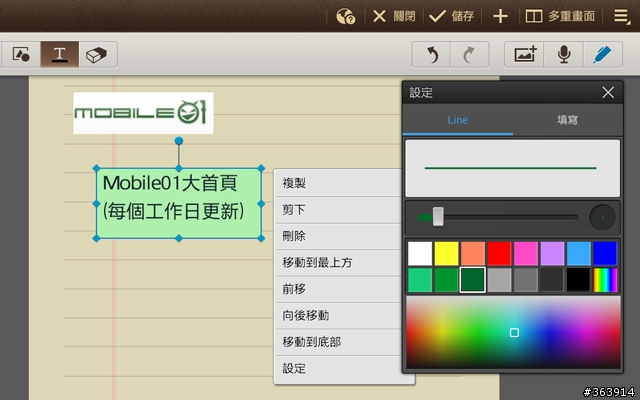Choose 刪除 delete from context menu
The height and width of the screenshot is (400, 640).
click(339, 236)
